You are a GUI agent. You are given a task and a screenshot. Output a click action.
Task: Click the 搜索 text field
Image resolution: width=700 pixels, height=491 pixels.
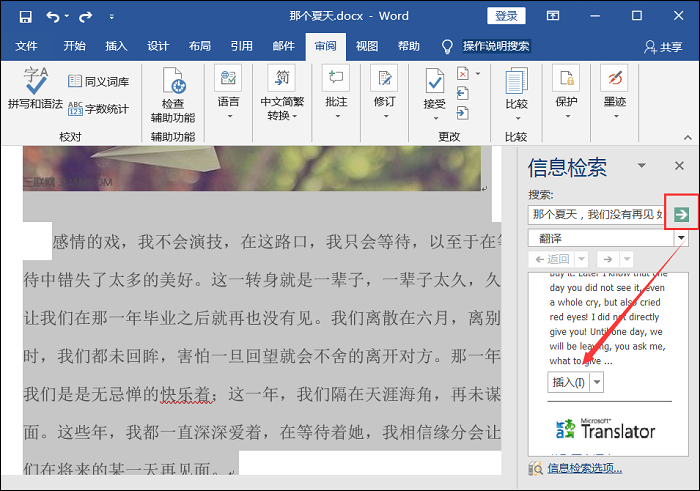[596, 215]
